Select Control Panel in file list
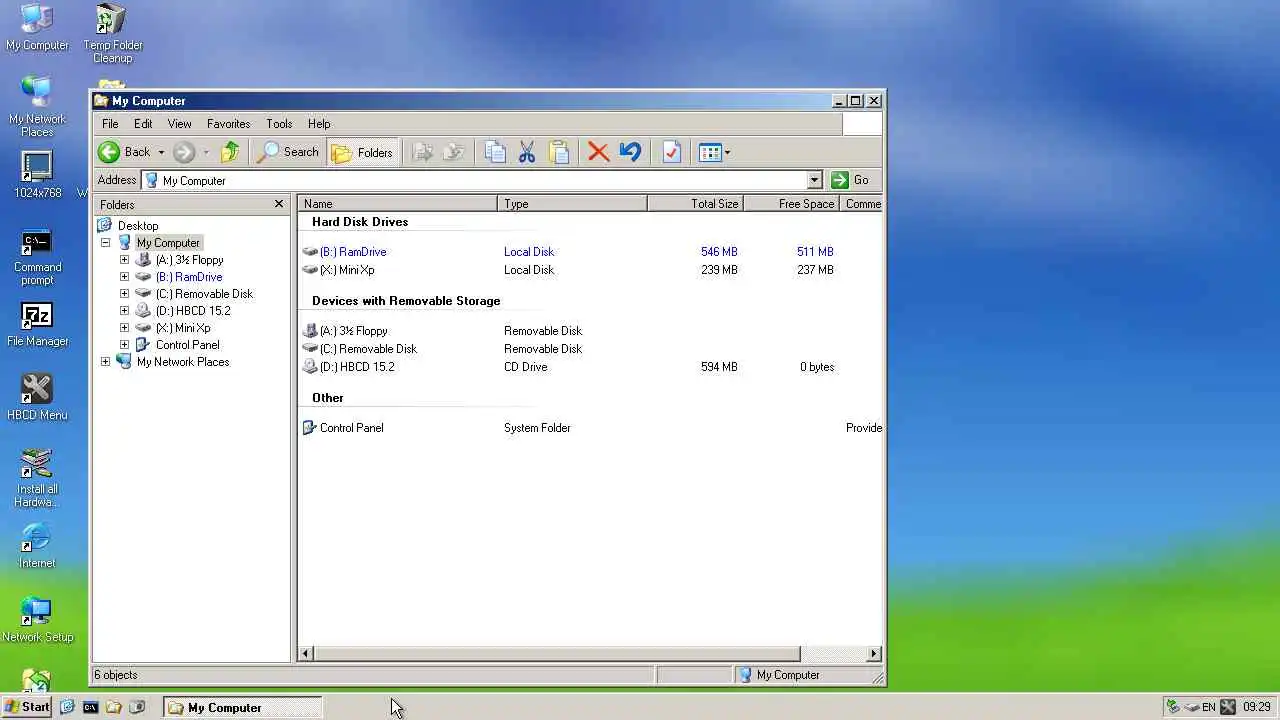Image resolution: width=1280 pixels, height=720 pixels. (351, 428)
